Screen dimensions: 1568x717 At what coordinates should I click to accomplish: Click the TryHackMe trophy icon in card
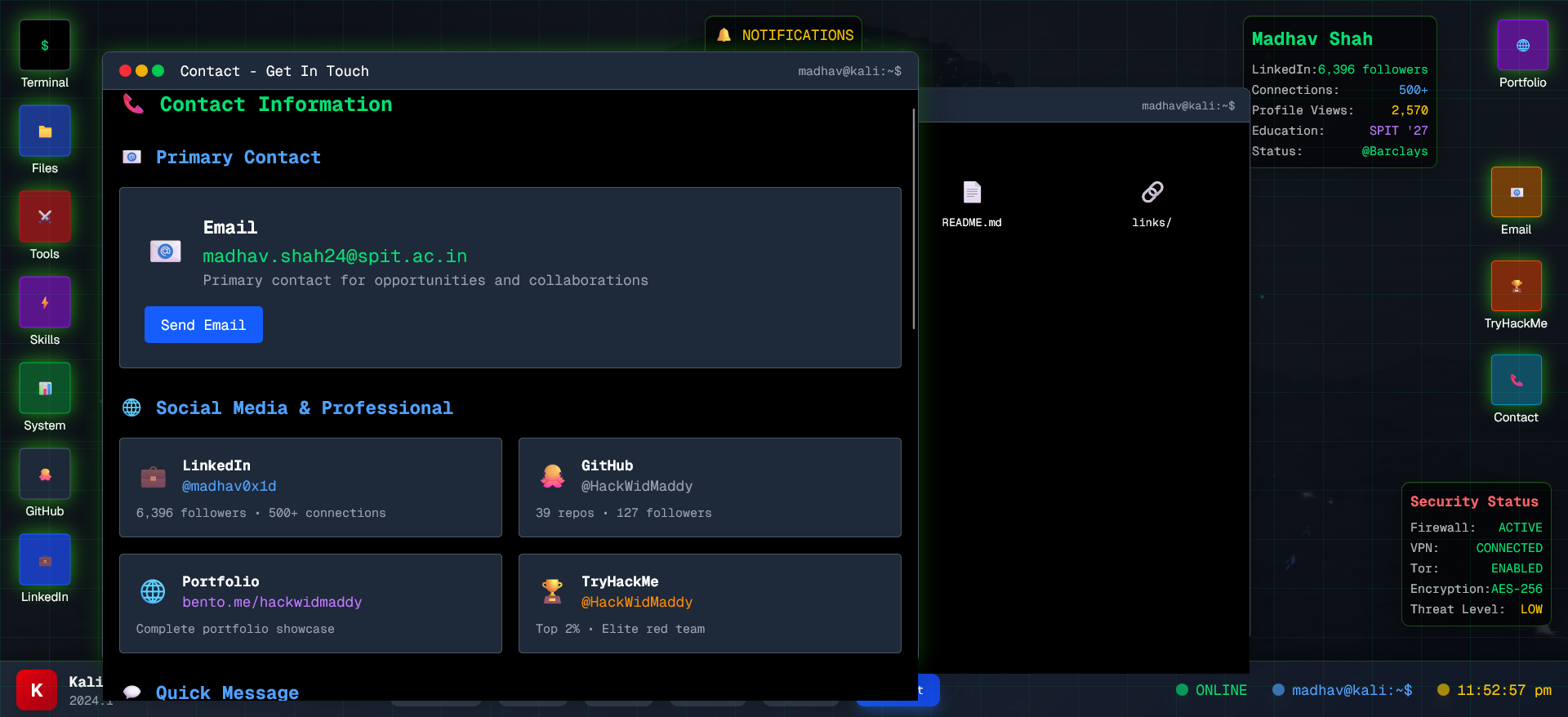(552, 591)
